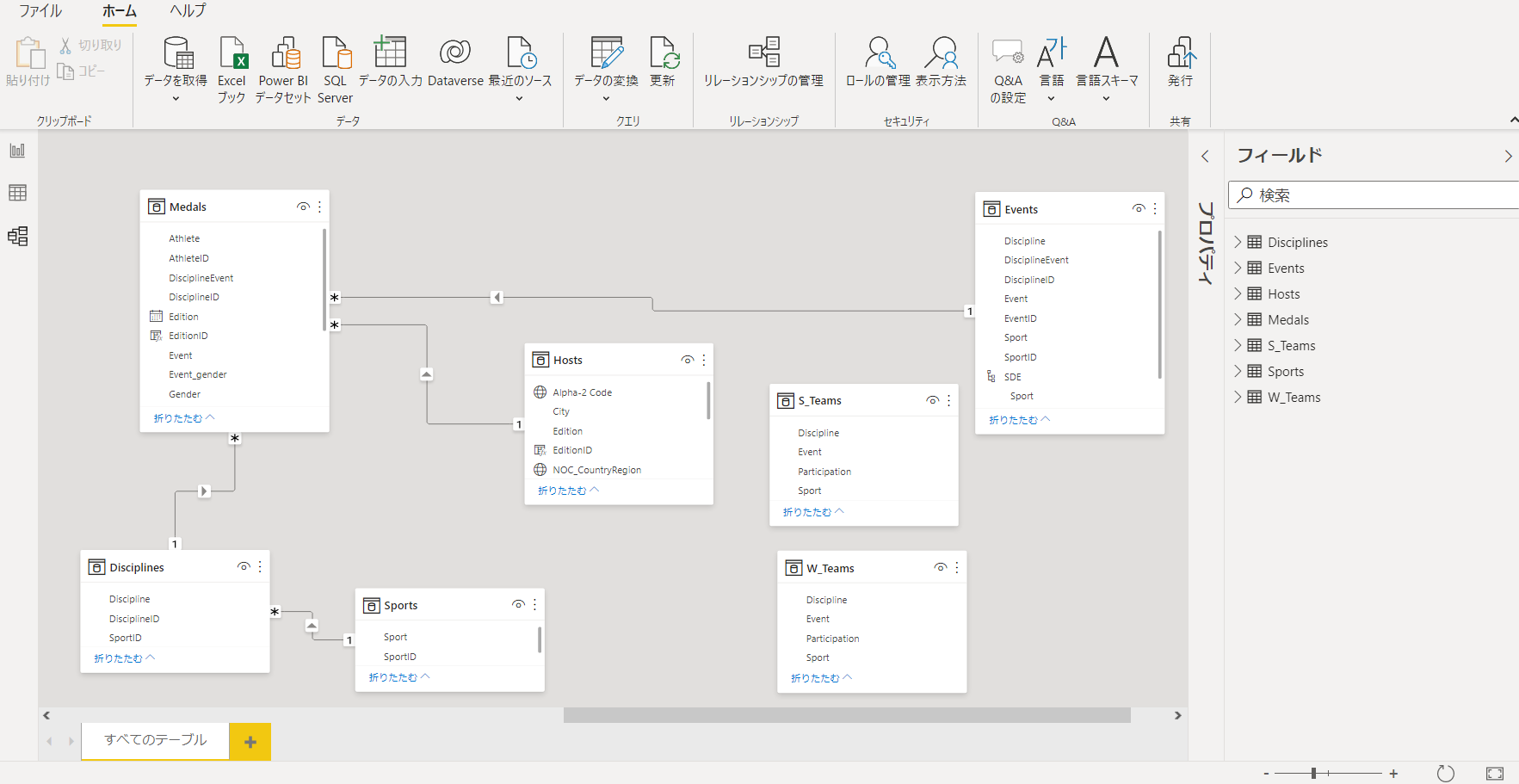Click the horizontal canvas scrollbar

(x=847, y=715)
